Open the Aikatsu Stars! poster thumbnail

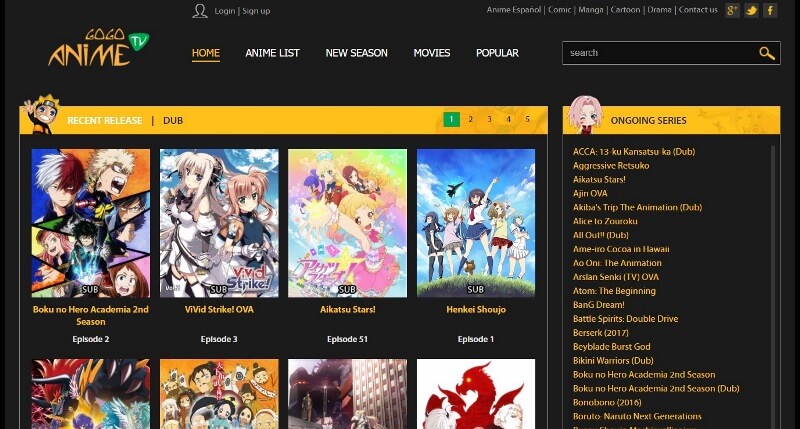pyautogui.click(x=347, y=223)
